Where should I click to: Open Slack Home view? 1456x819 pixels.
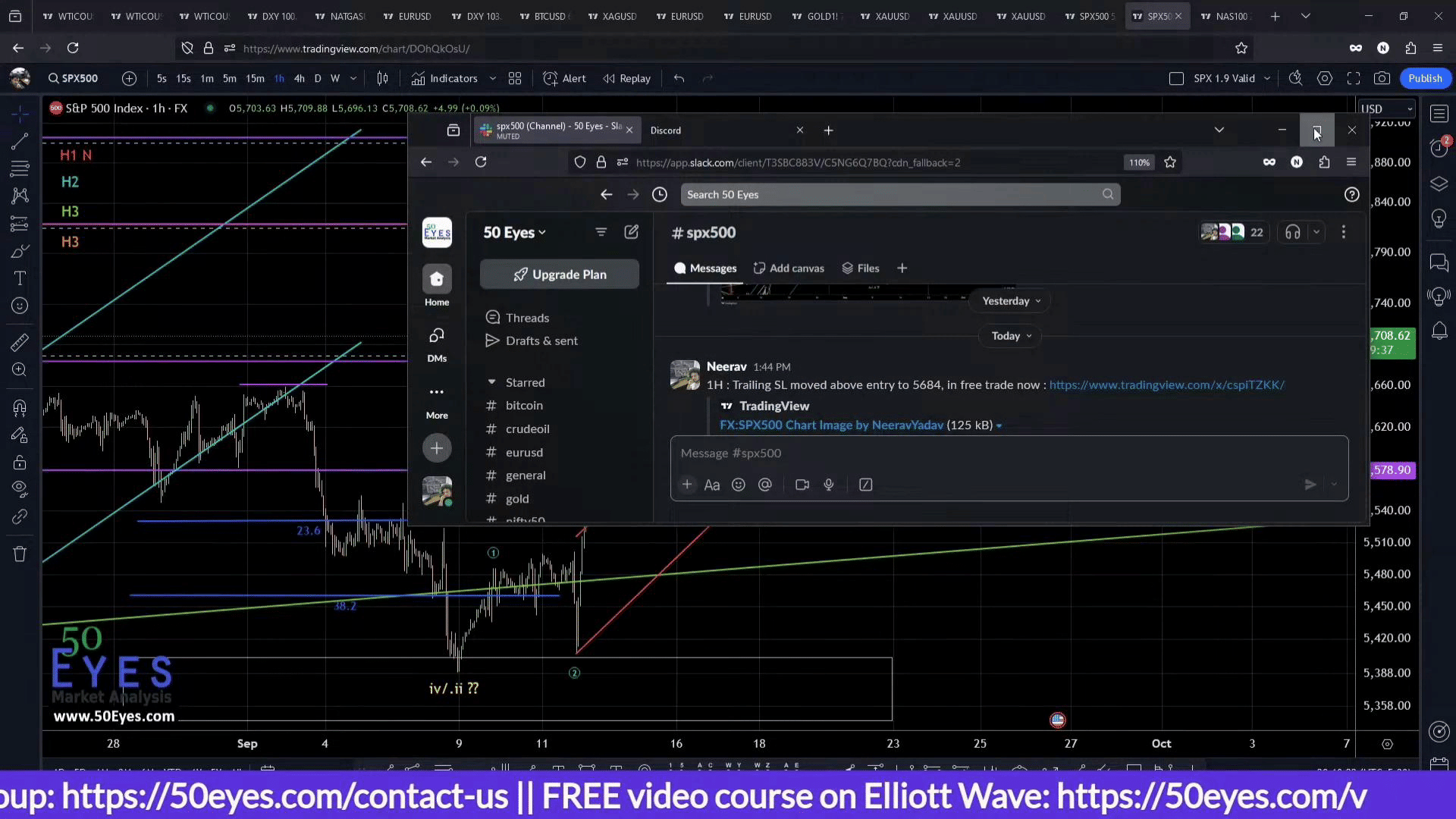pyautogui.click(x=437, y=287)
